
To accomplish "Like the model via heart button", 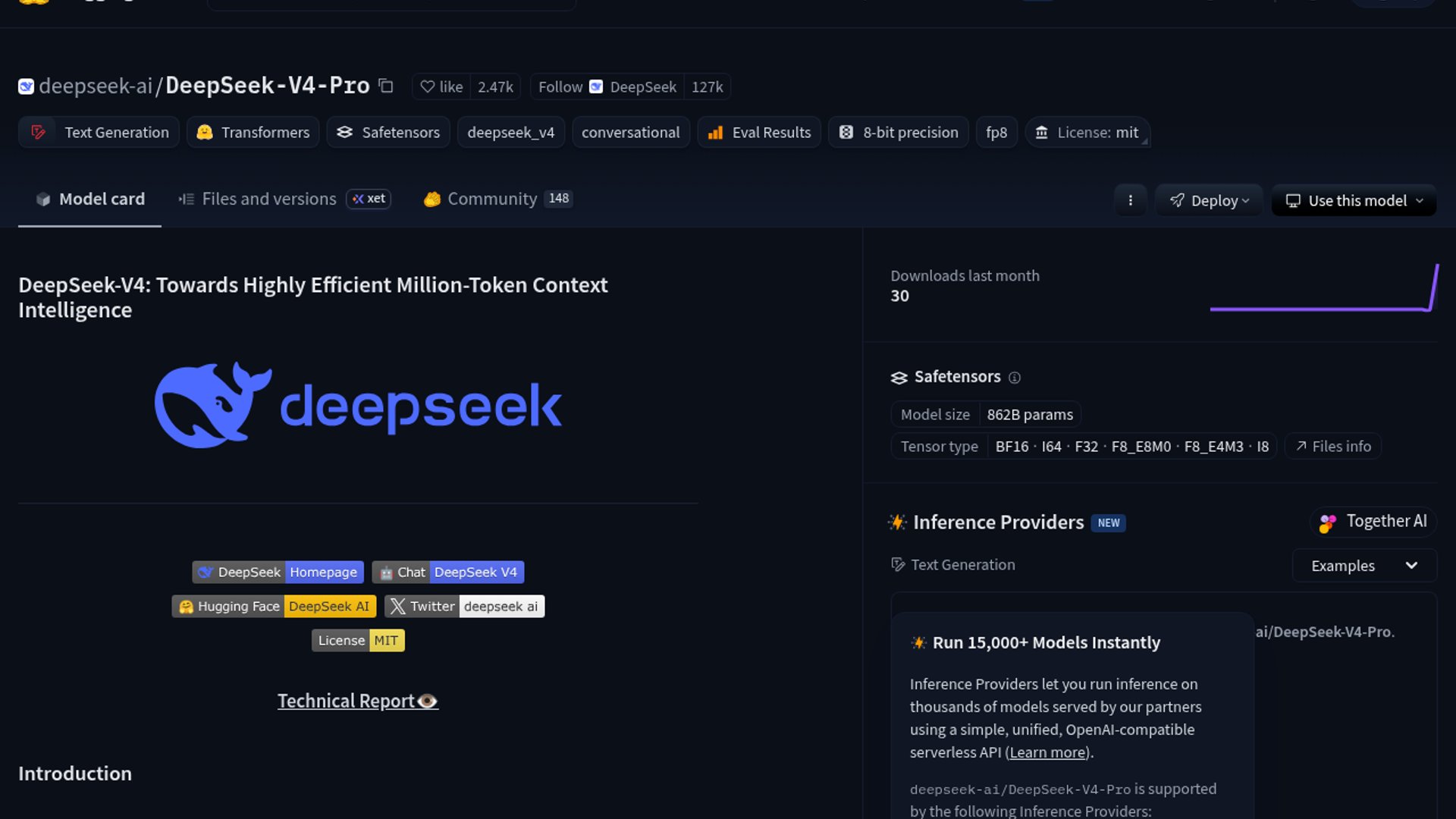I will (441, 87).
